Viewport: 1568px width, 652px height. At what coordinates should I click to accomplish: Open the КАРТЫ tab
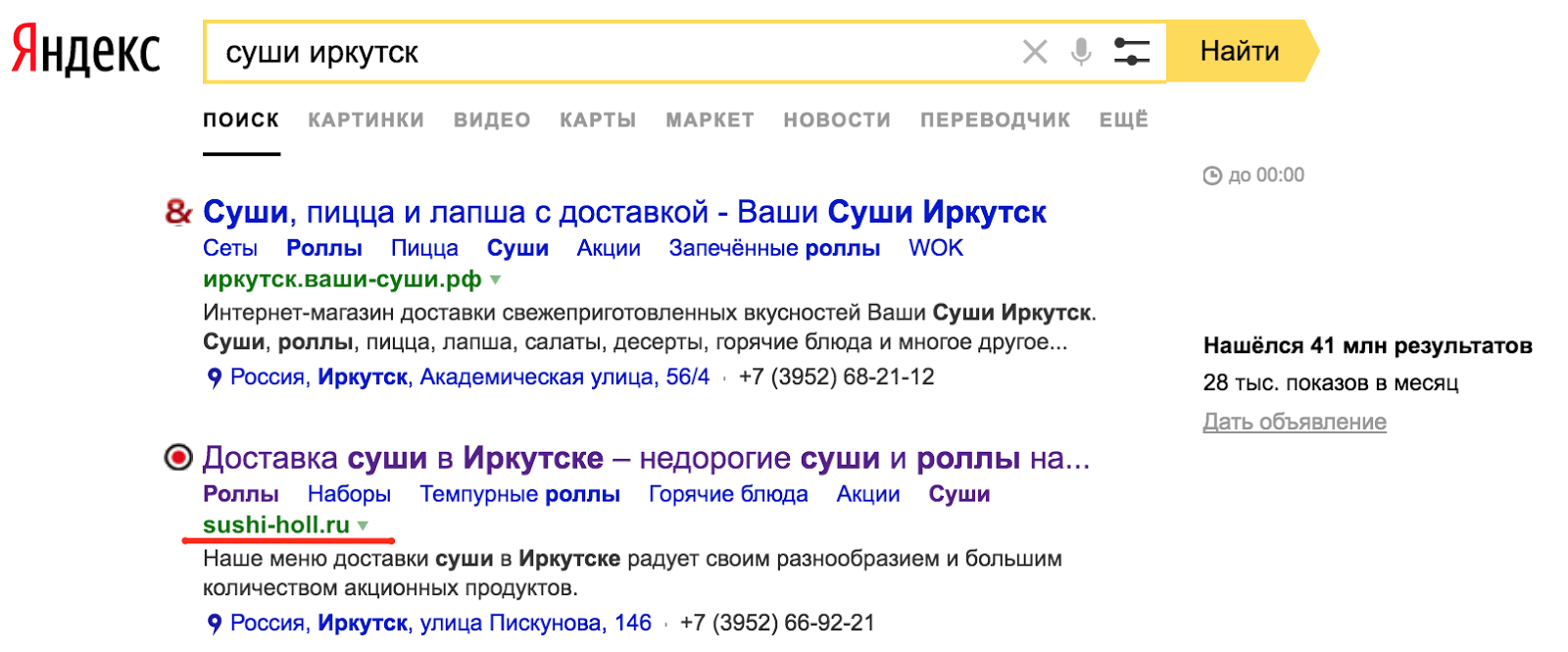tap(598, 120)
